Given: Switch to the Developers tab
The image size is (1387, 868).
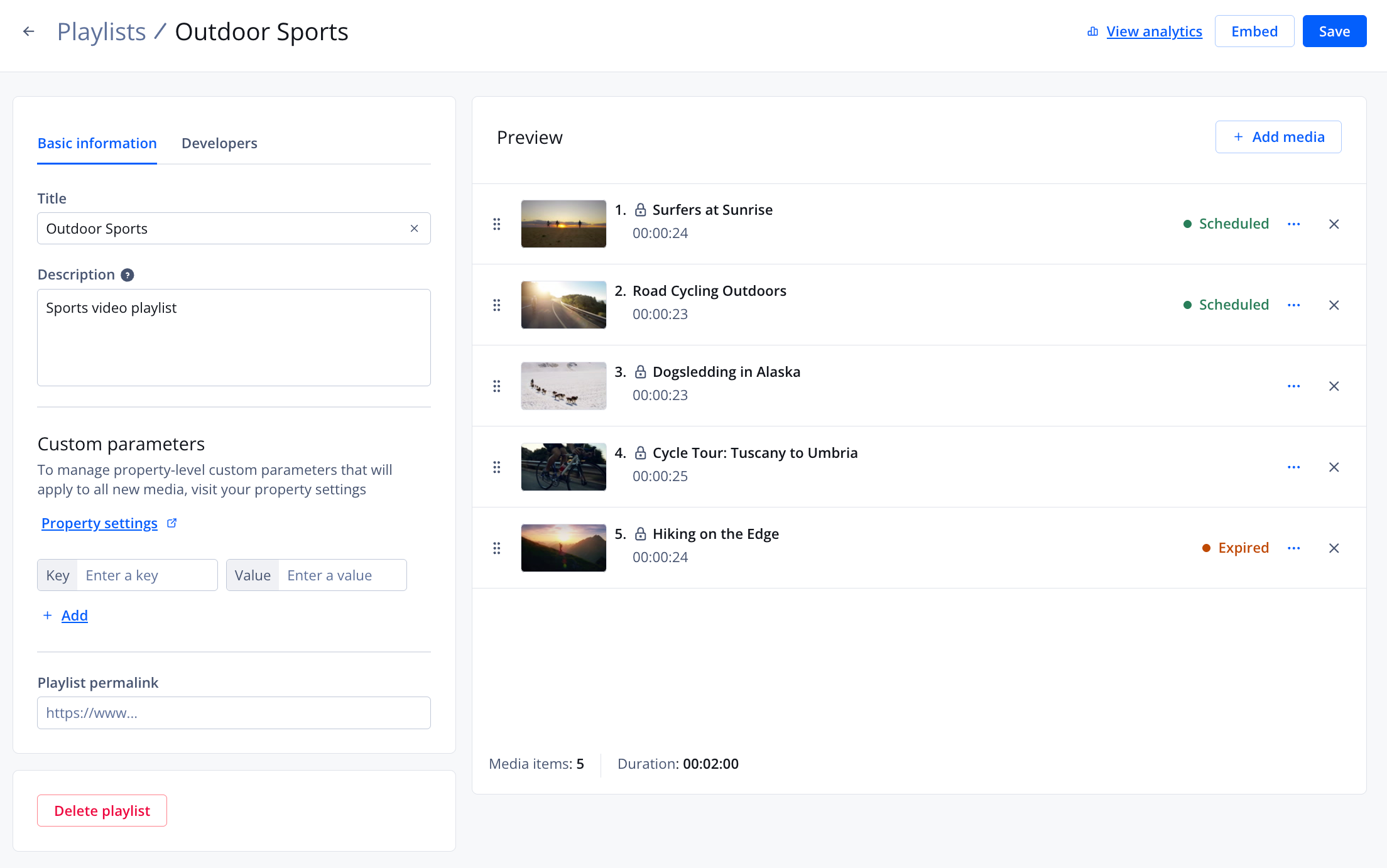Looking at the screenshot, I should pyautogui.click(x=219, y=143).
